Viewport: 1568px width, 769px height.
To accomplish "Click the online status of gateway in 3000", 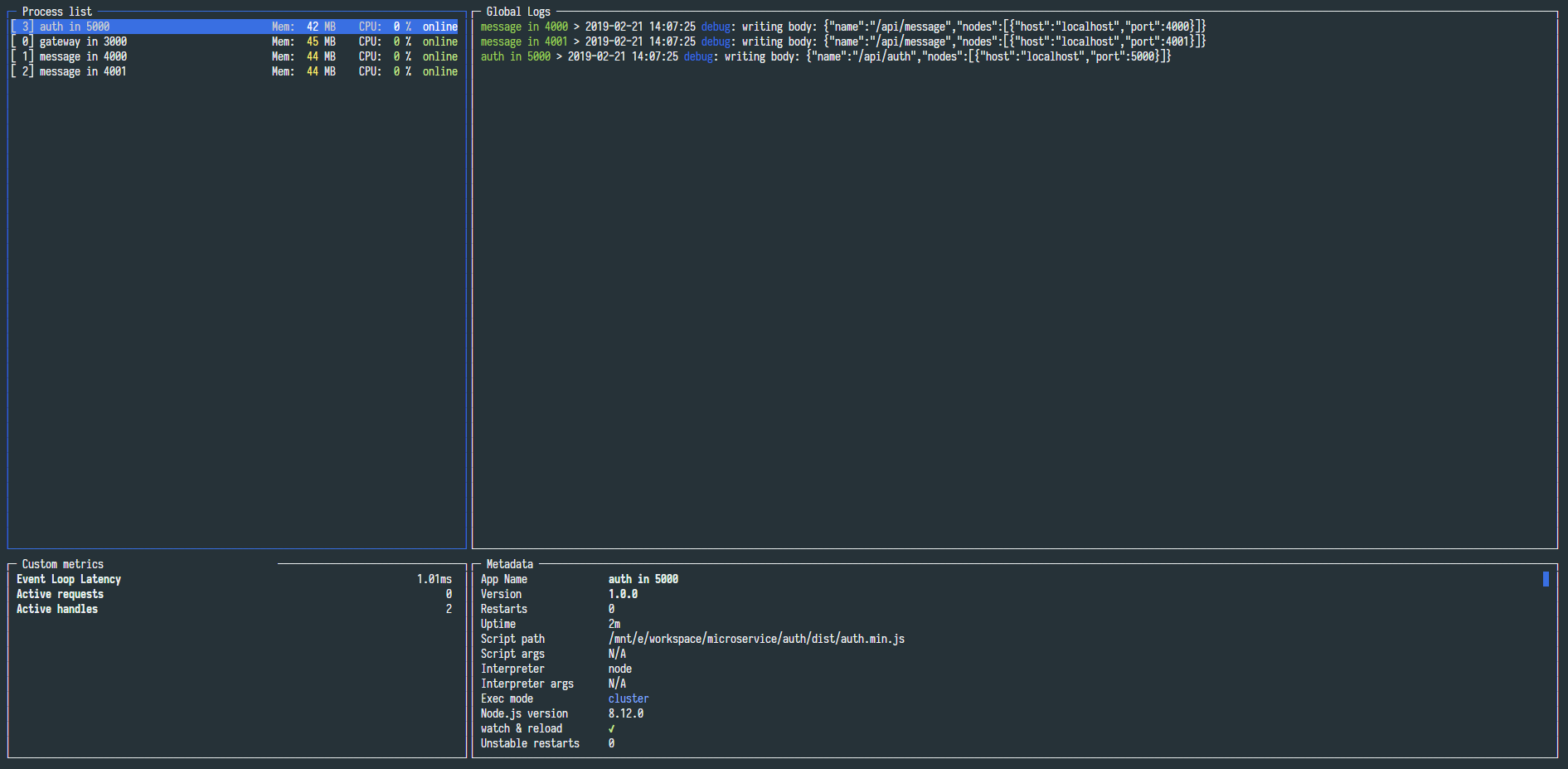I will [440, 41].
